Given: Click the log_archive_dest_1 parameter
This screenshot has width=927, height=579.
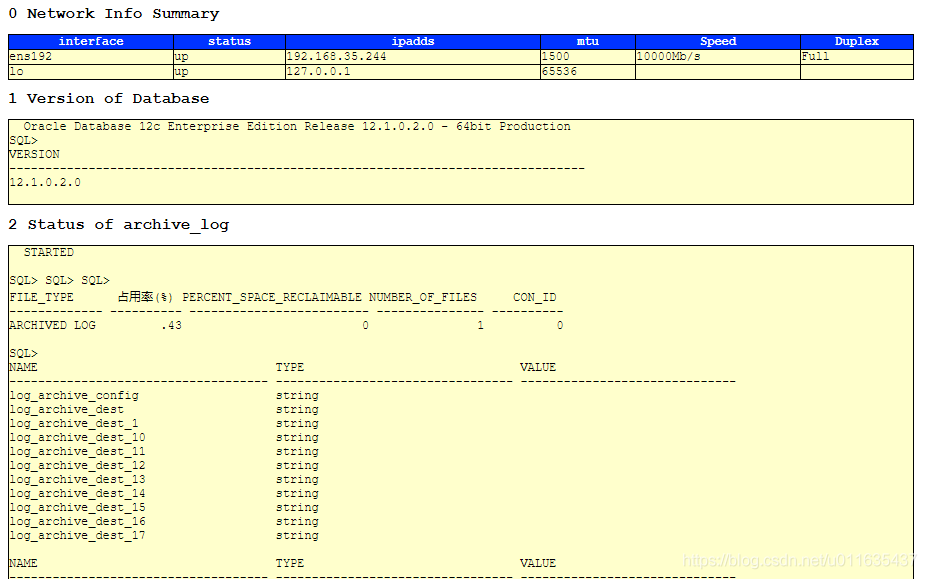Looking at the screenshot, I should tap(74, 423).
